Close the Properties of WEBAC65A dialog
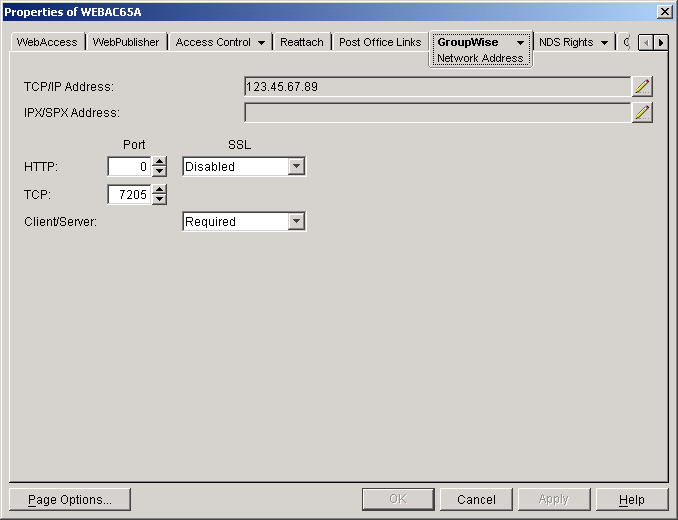The image size is (678, 520). [x=664, y=12]
